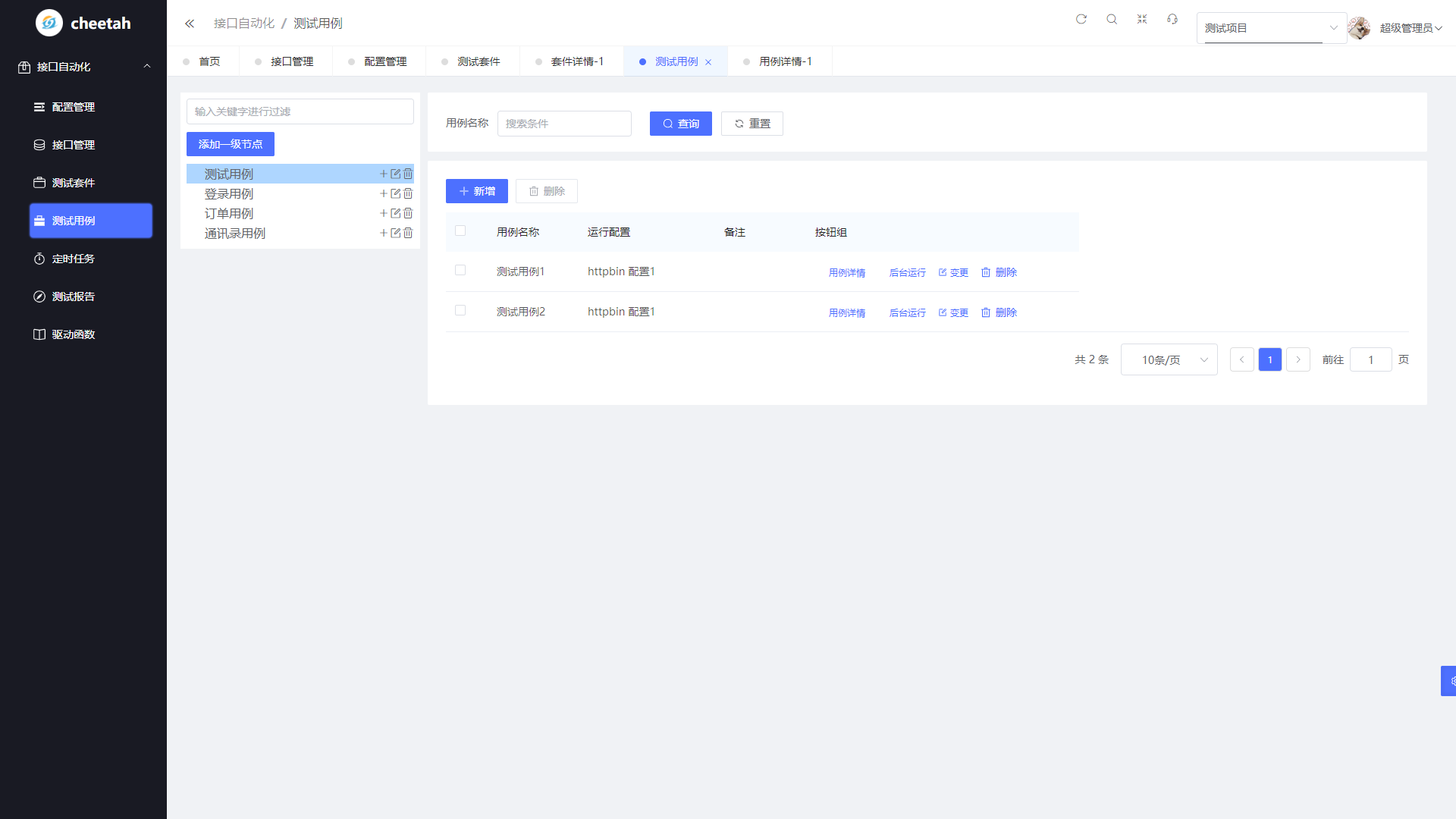The image size is (1456, 819).
Task: Open the search icon in header
Action: (1112, 20)
